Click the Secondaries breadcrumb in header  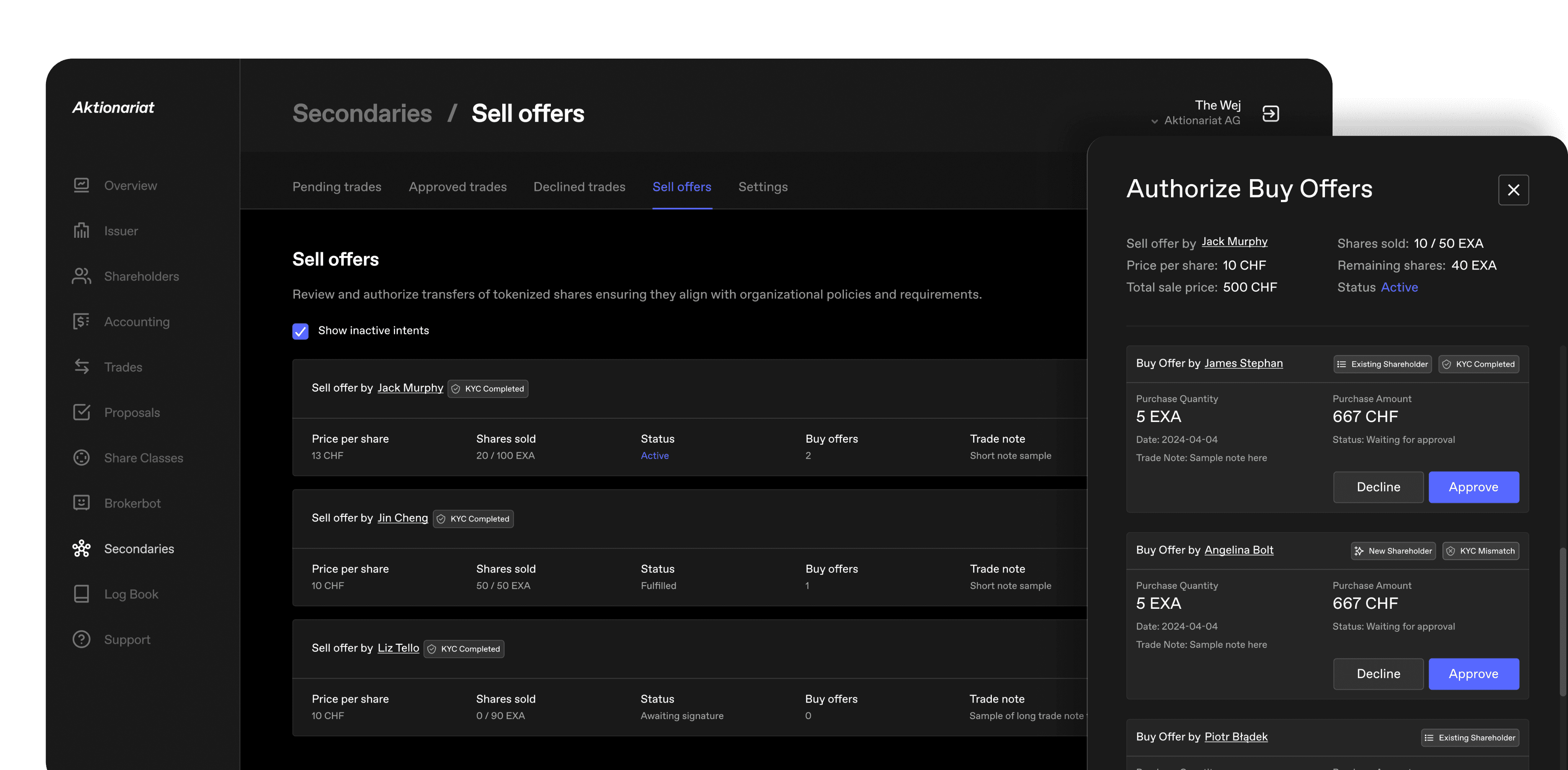(x=362, y=114)
